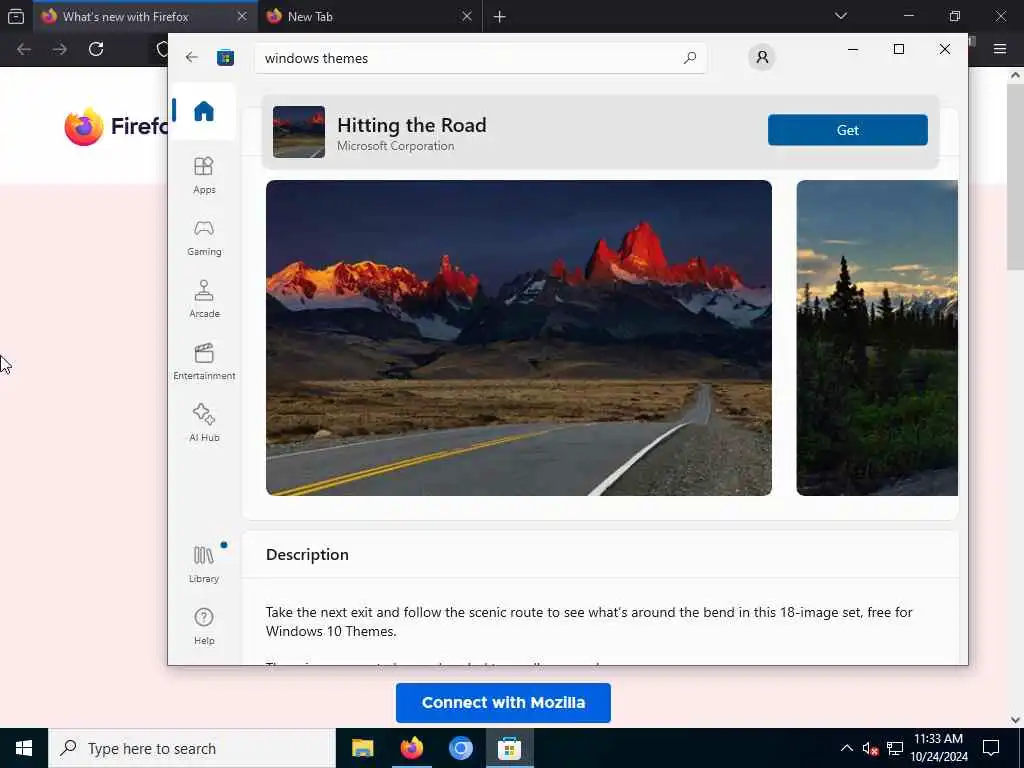Go to Microsoft Store Home
The height and width of the screenshot is (768, 1024).
[204, 112]
